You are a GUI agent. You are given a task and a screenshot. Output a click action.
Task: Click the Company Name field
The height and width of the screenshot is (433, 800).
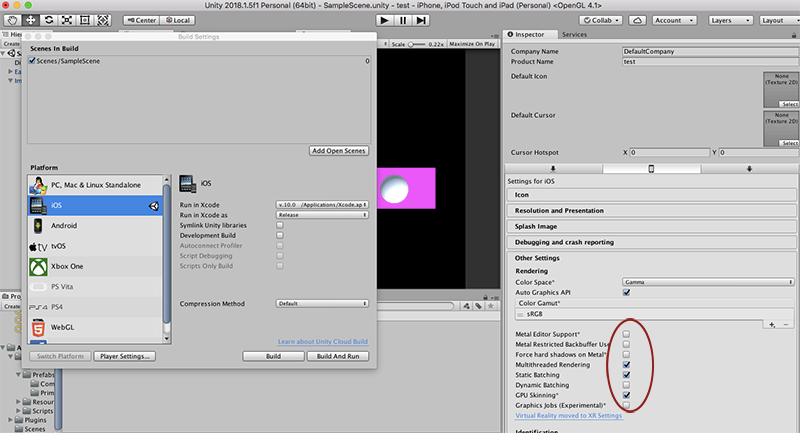[x=710, y=52]
